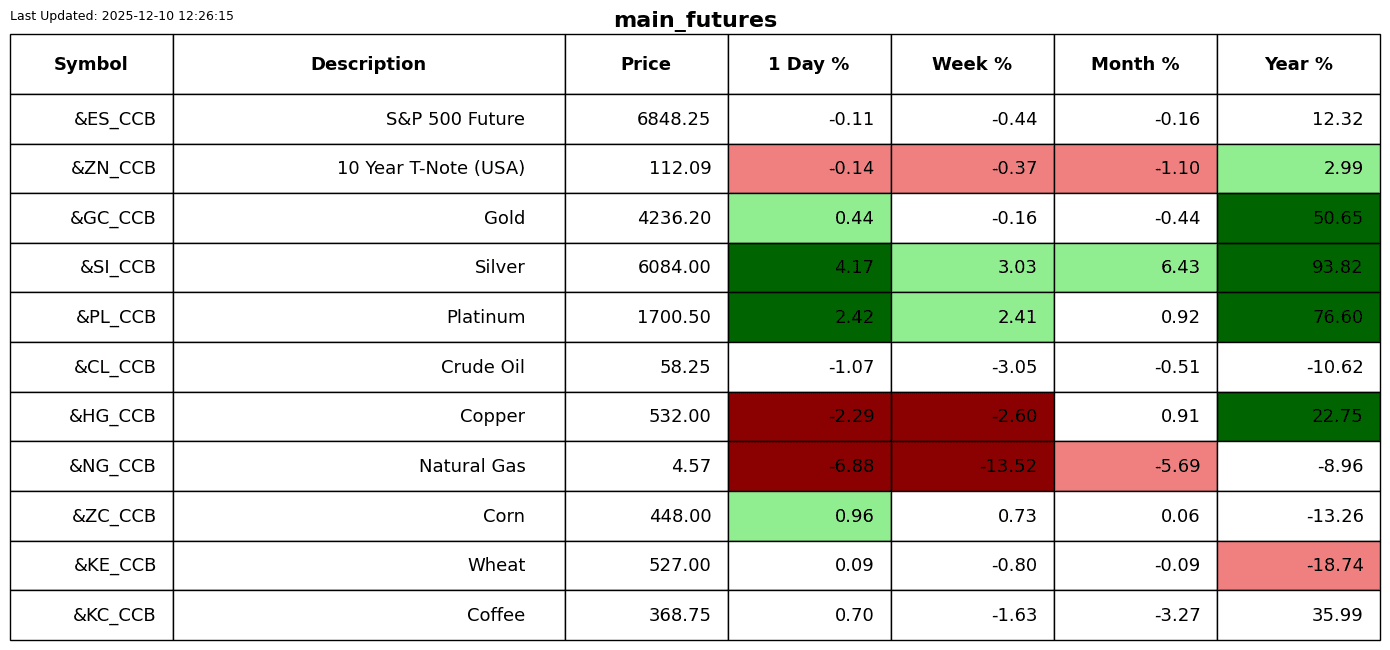
Task: Click the Symbol column header
Action: (x=91, y=65)
